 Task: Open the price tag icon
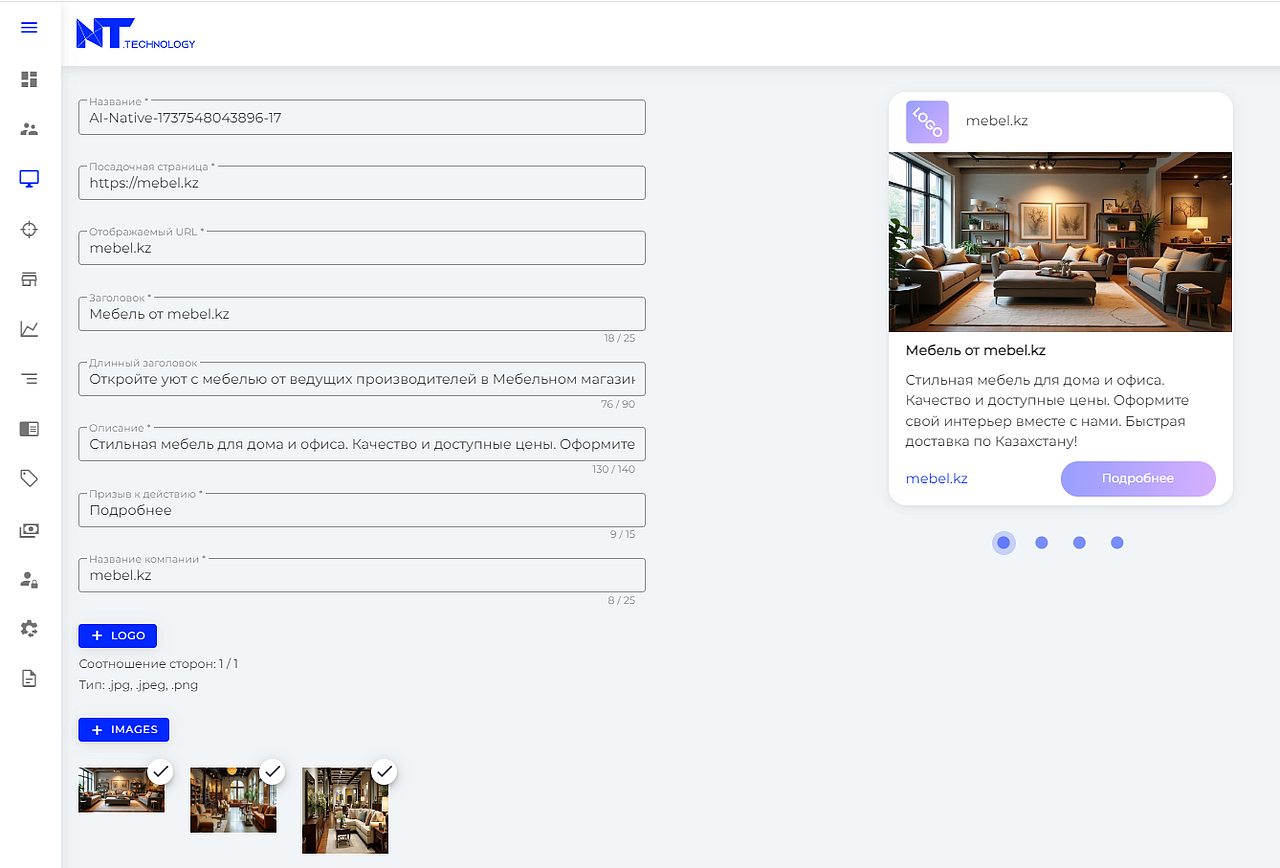(29, 478)
